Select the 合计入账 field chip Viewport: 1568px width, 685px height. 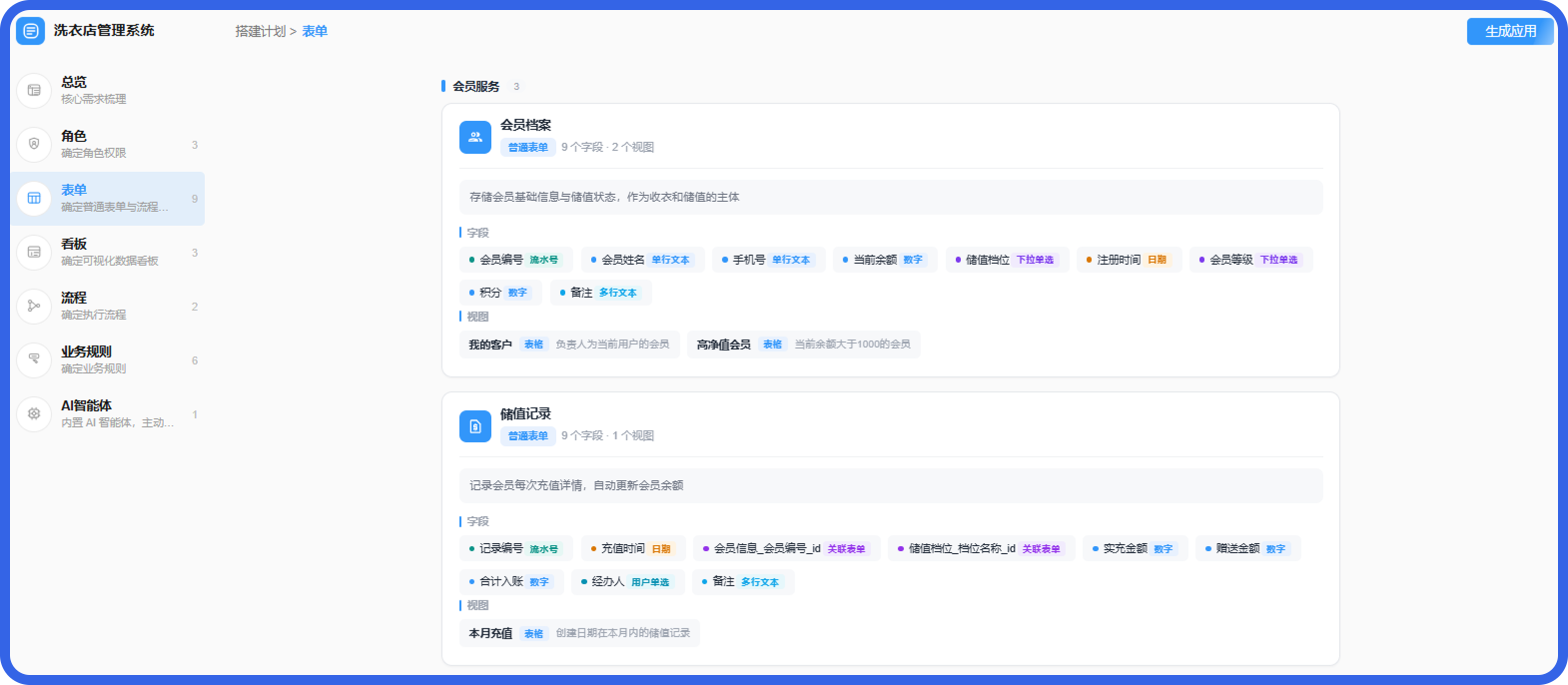511,582
